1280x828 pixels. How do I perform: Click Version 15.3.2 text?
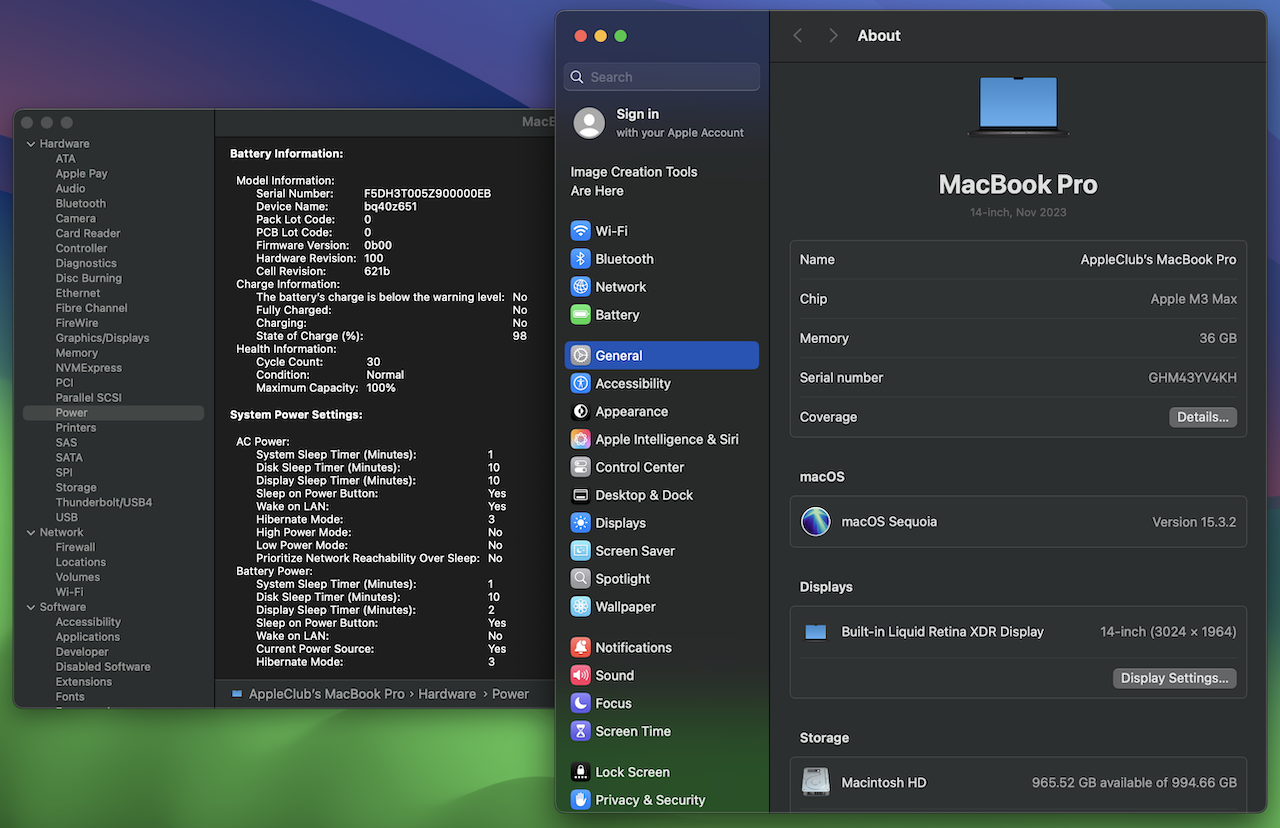pyautogui.click(x=1194, y=522)
